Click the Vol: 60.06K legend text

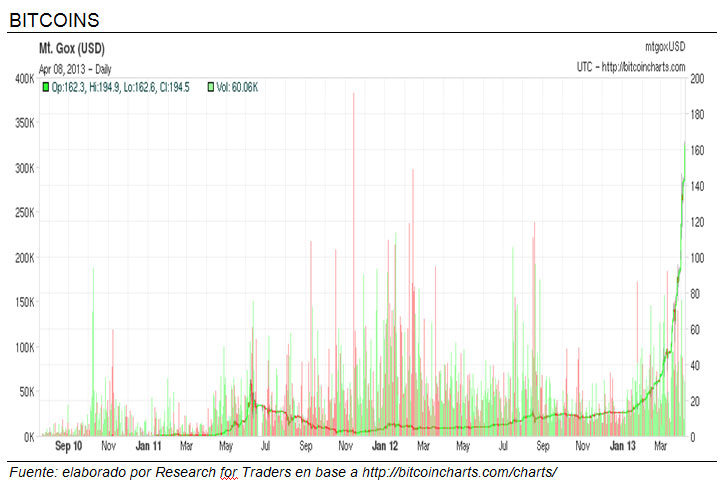click(x=237, y=87)
